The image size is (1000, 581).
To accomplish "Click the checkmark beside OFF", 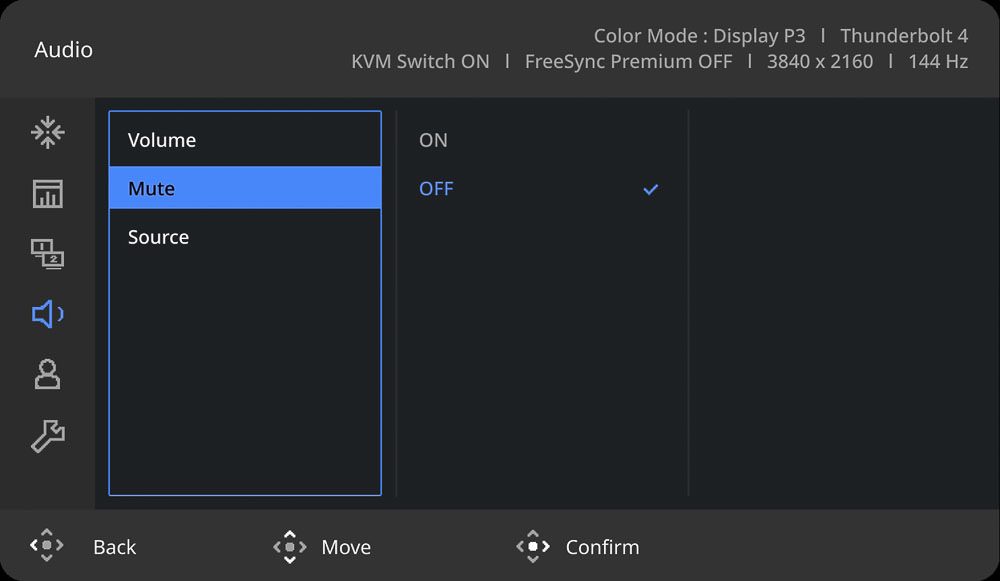I will tap(651, 189).
